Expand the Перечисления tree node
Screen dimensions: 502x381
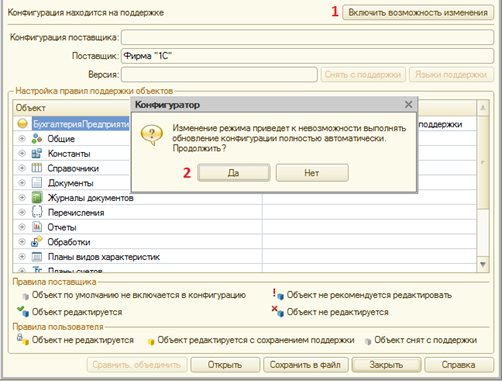point(22,212)
